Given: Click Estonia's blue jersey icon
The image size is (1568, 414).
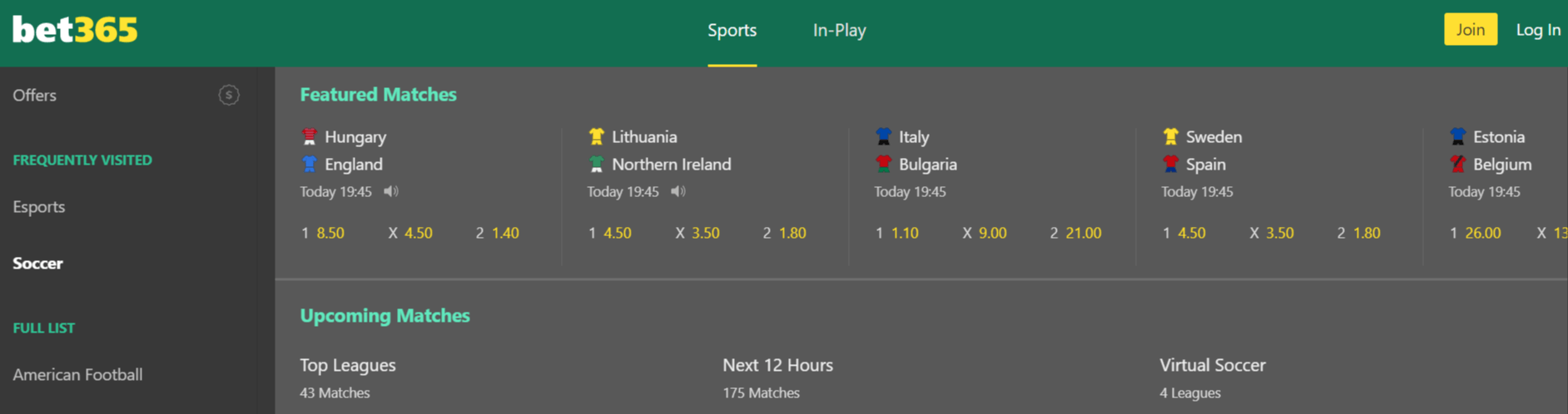Looking at the screenshot, I should point(1458,136).
